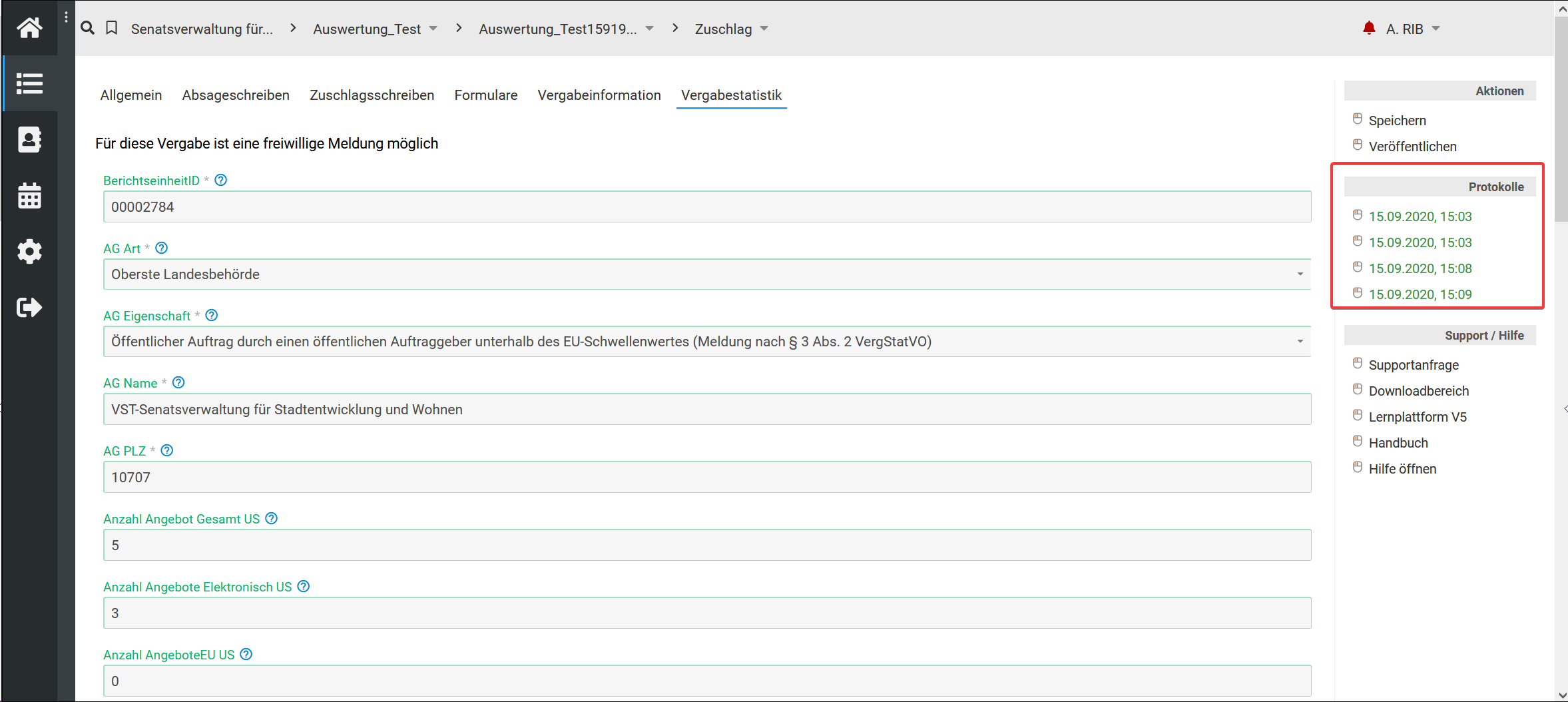
Task: Click the mouse icon beside Downloadbereich
Action: pos(1358,389)
